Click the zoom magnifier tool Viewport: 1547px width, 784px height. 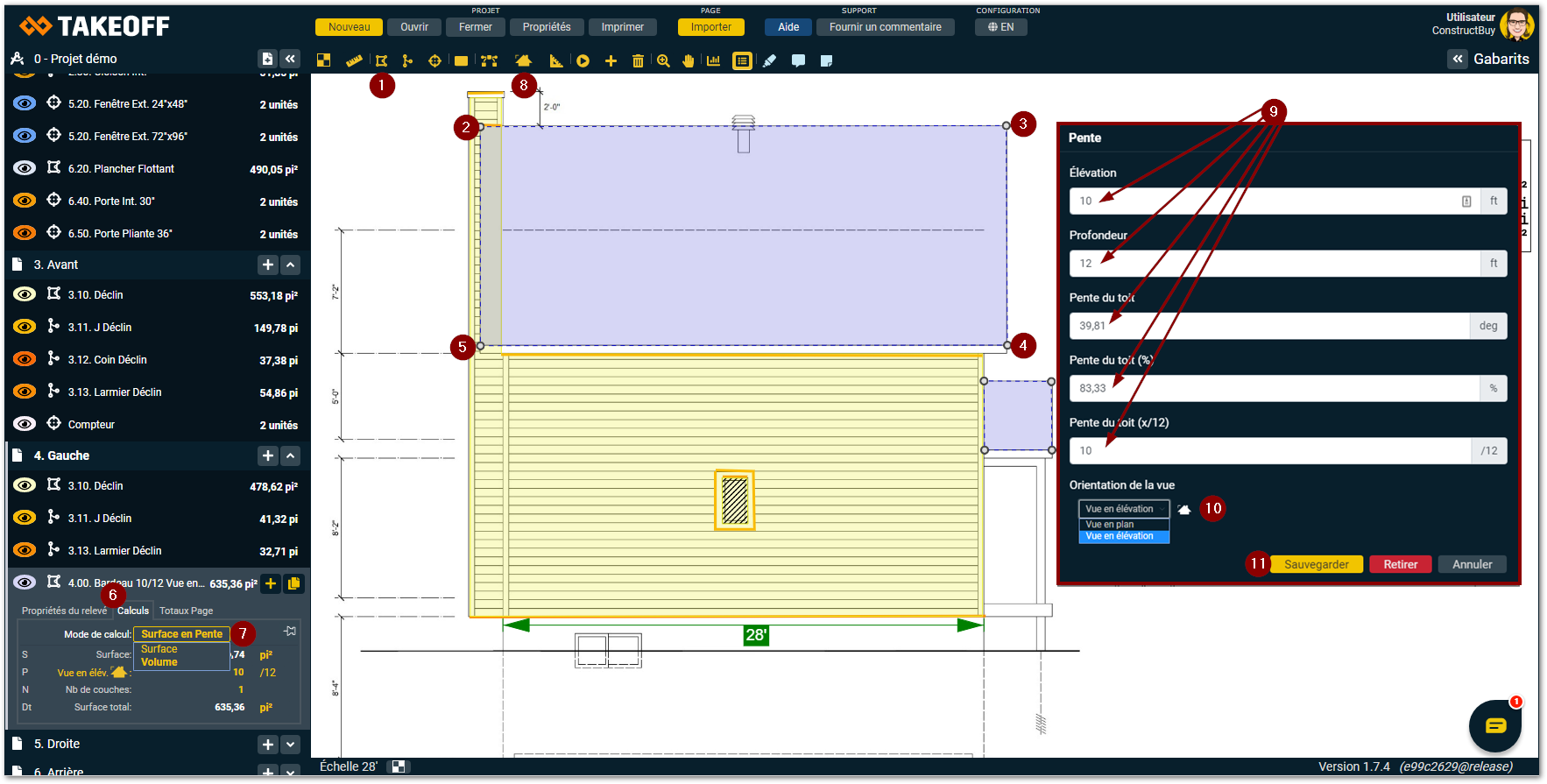[x=663, y=60]
